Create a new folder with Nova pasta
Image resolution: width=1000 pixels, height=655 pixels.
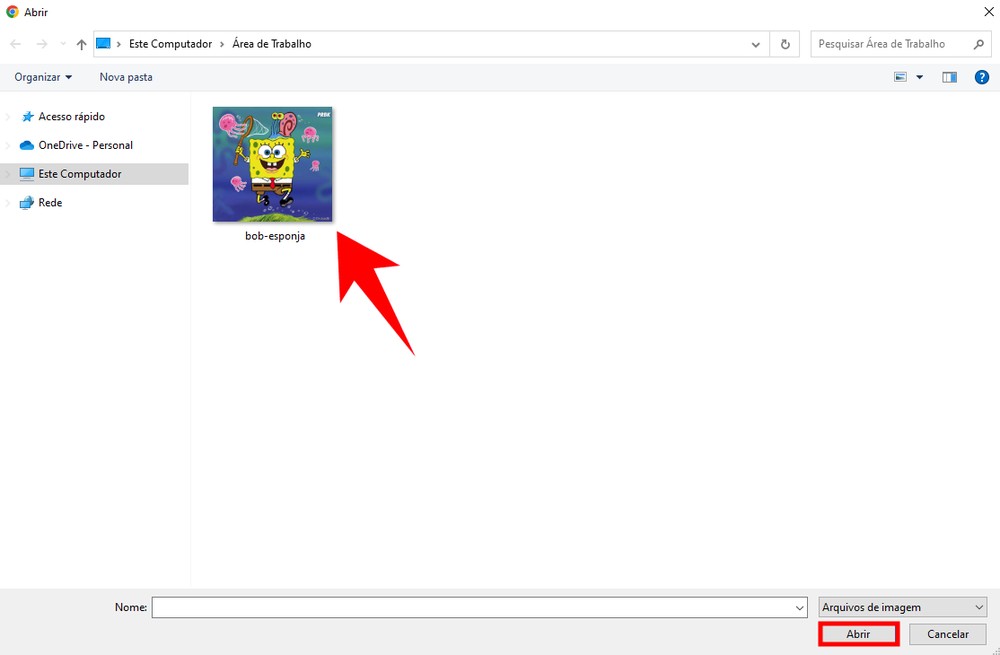pyautogui.click(x=126, y=77)
